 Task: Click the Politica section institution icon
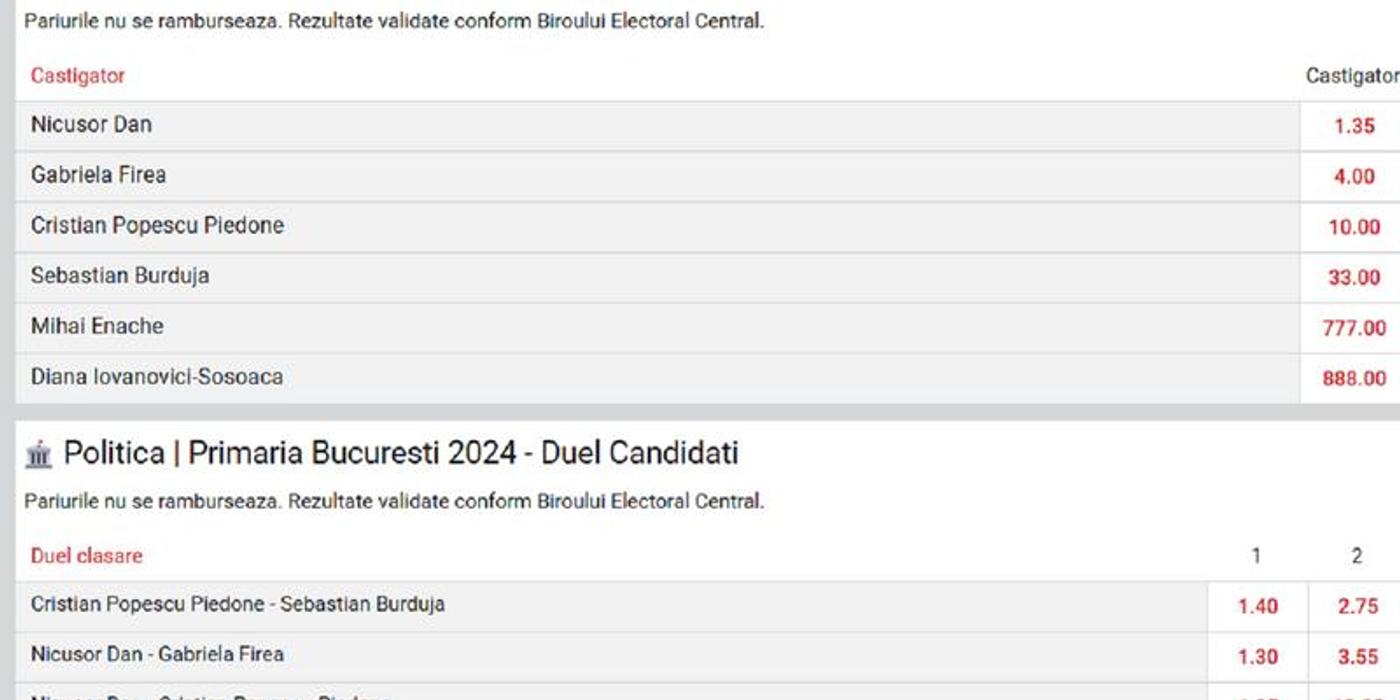pos(39,452)
